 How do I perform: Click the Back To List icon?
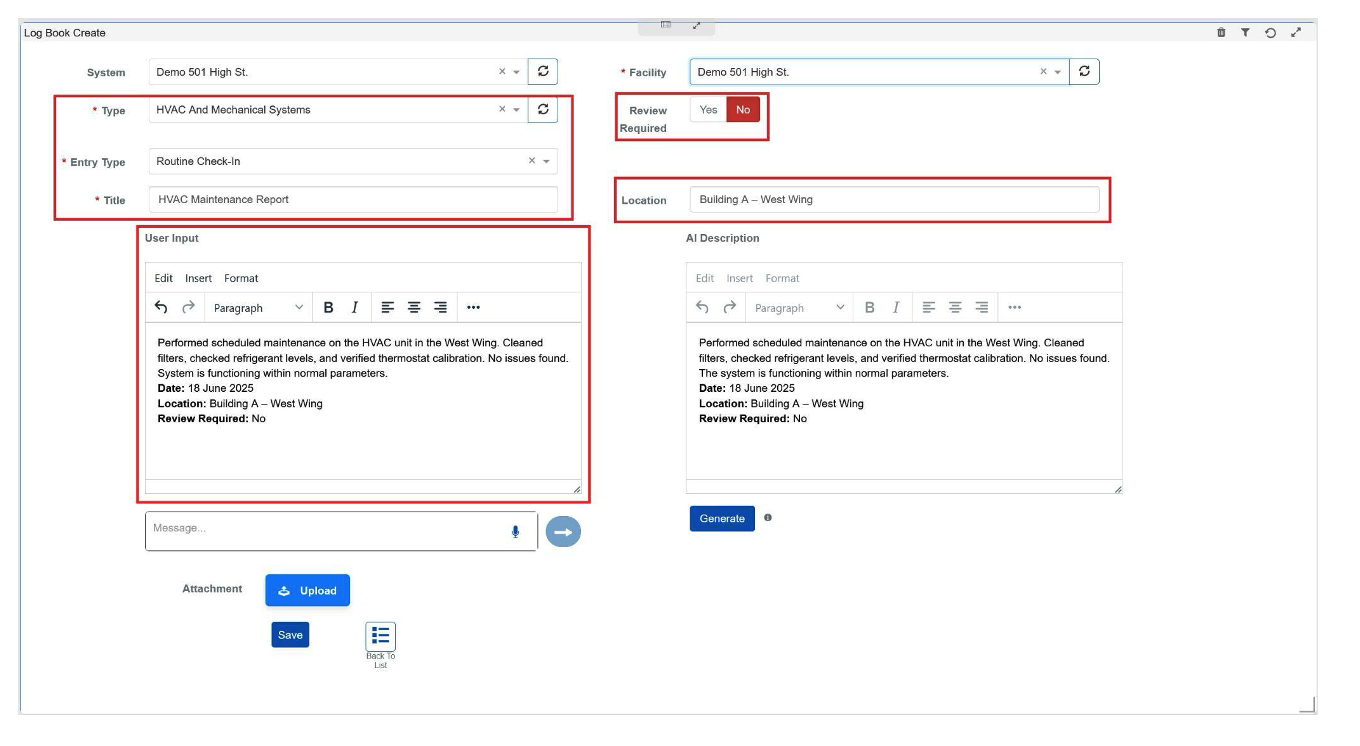pos(380,635)
